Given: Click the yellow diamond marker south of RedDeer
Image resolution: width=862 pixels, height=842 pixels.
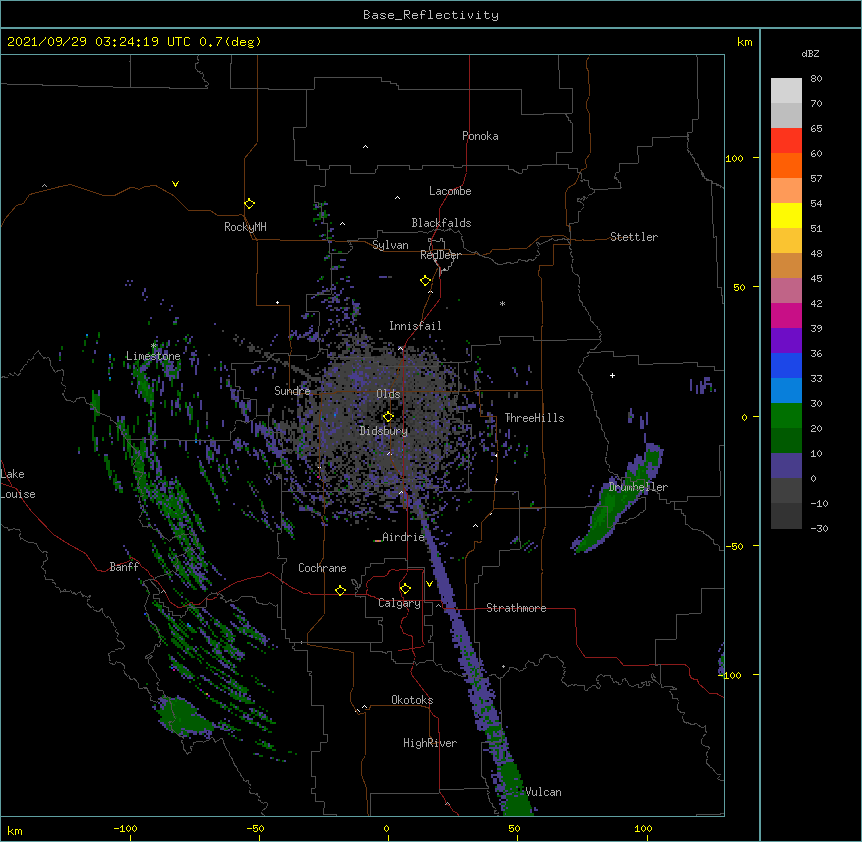Looking at the screenshot, I should tap(426, 281).
